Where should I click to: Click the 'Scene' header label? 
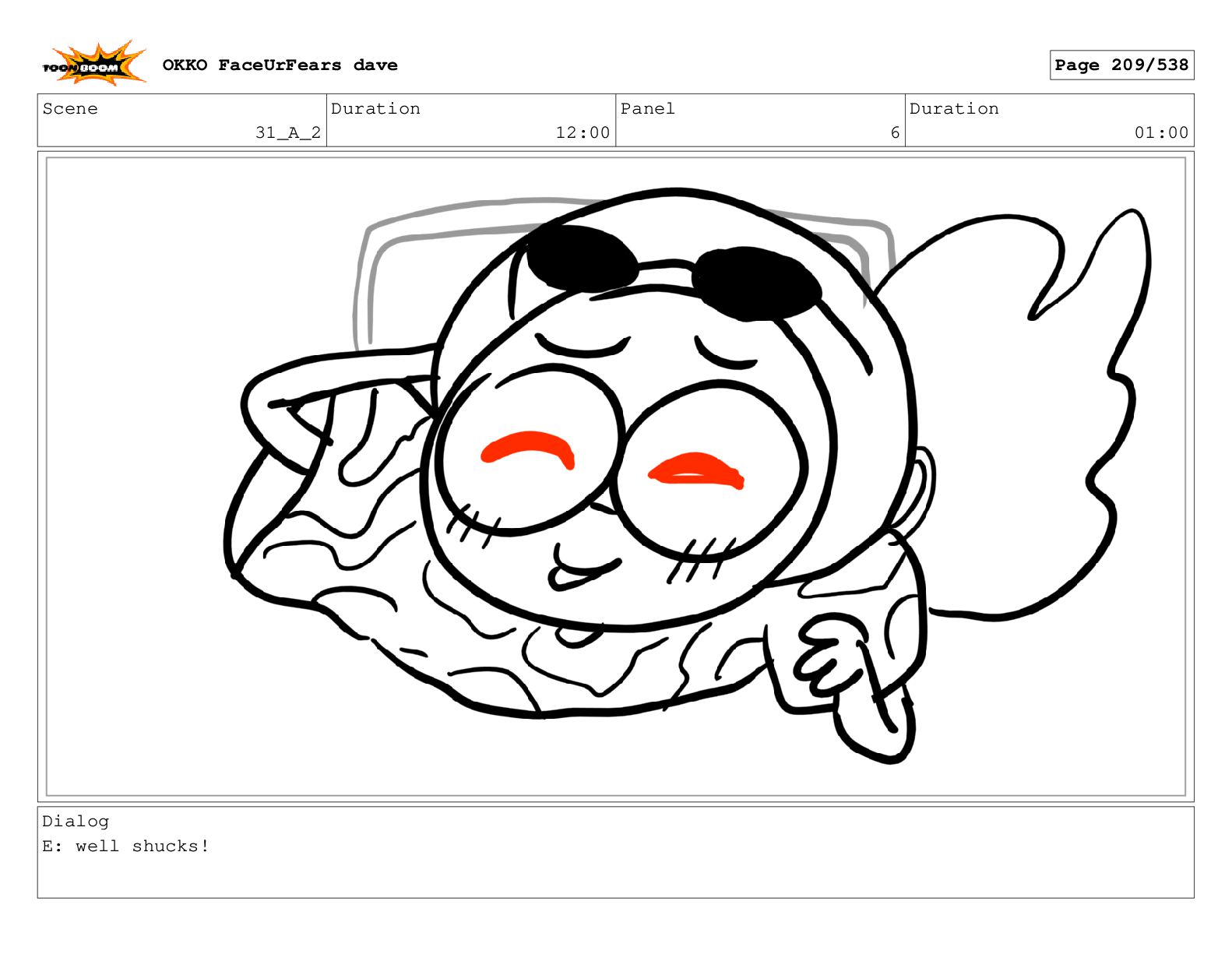tap(70, 109)
